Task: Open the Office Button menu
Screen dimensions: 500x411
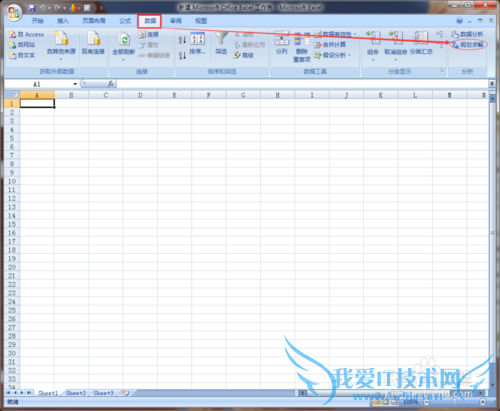Action: coord(14,13)
